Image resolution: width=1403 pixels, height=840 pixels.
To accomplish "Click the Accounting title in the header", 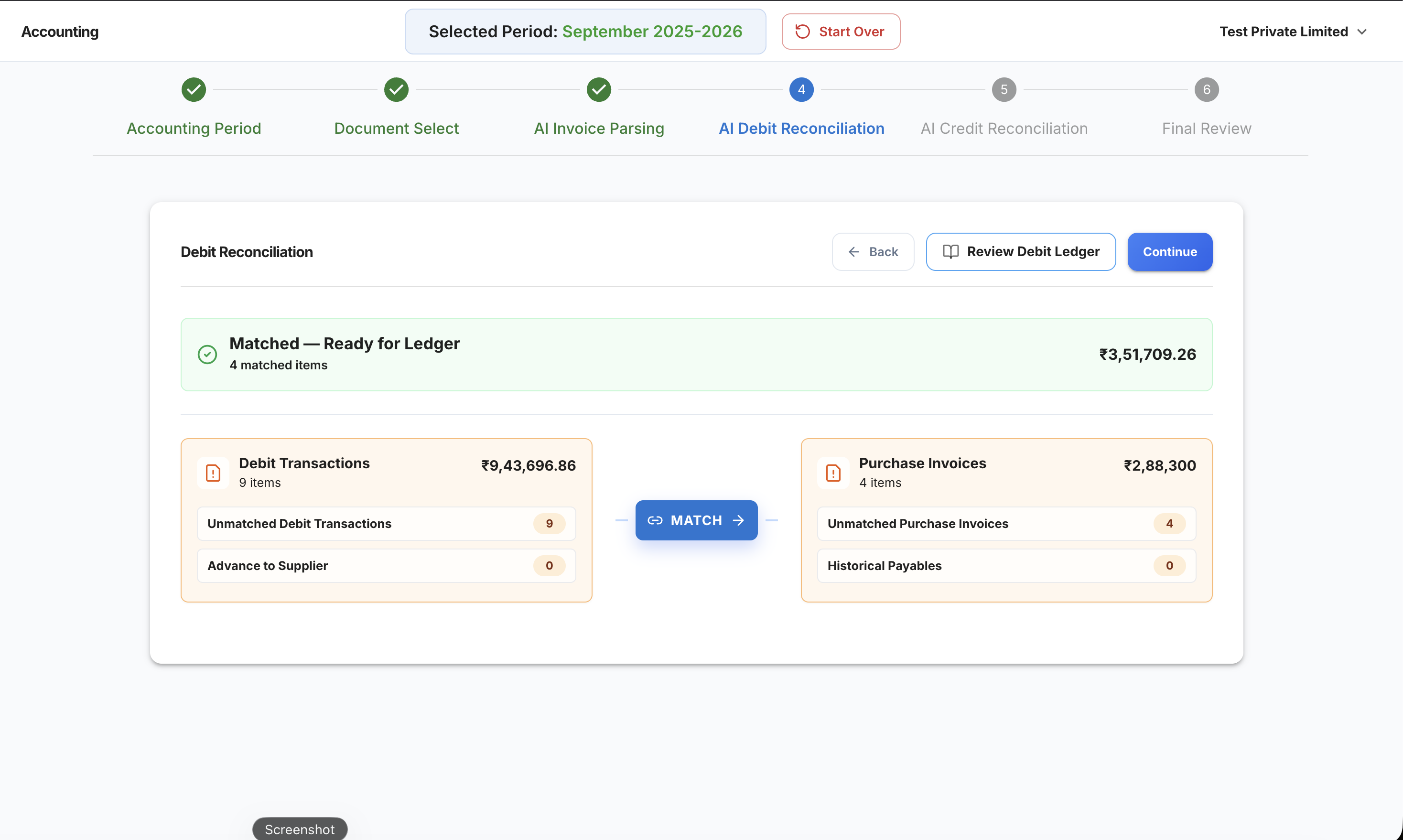I will pos(60,32).
